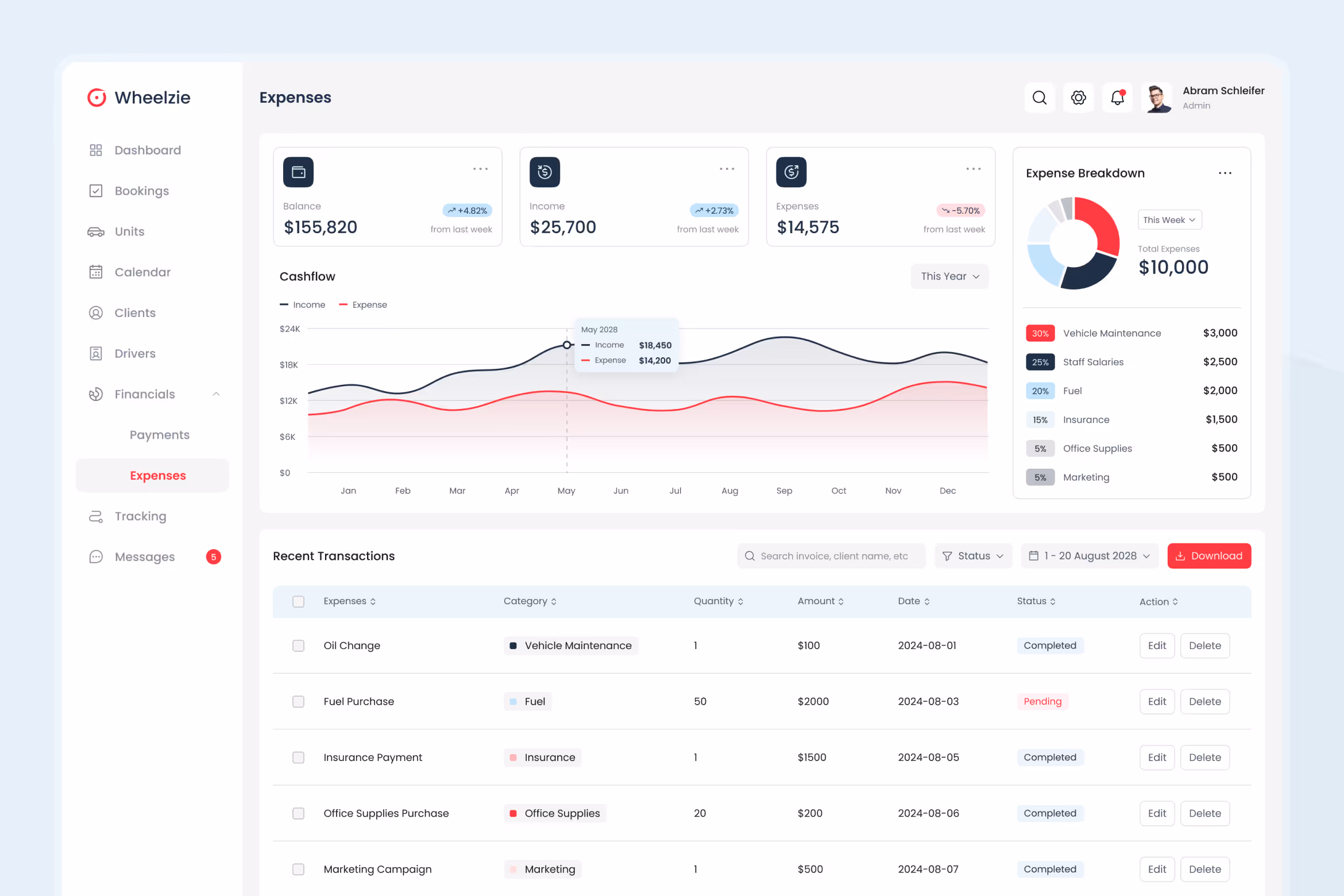The height and width of the screenshot is (896, 1344).
Task: Toggle select-all checkbox in table header
Action: (x=298, y=601)
